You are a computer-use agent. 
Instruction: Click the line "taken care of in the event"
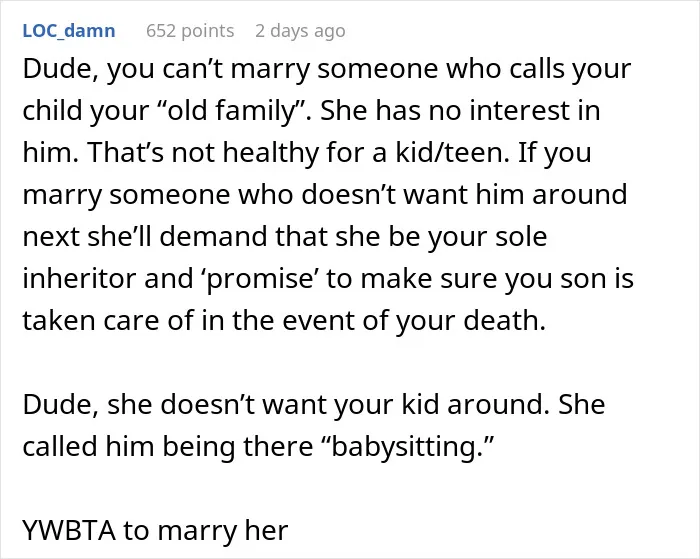click(284, 321)
